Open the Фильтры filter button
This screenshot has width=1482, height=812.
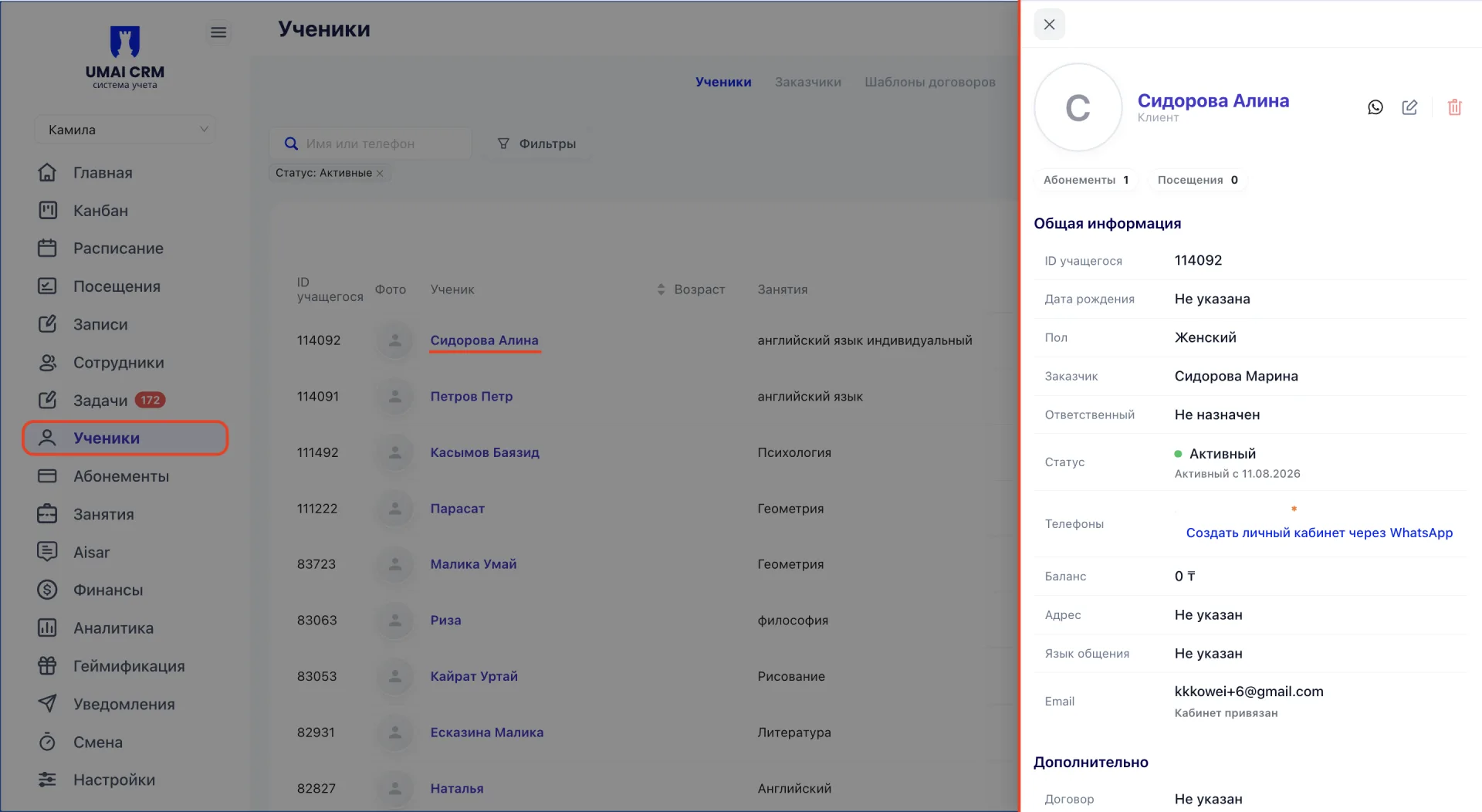pos(537,144)
